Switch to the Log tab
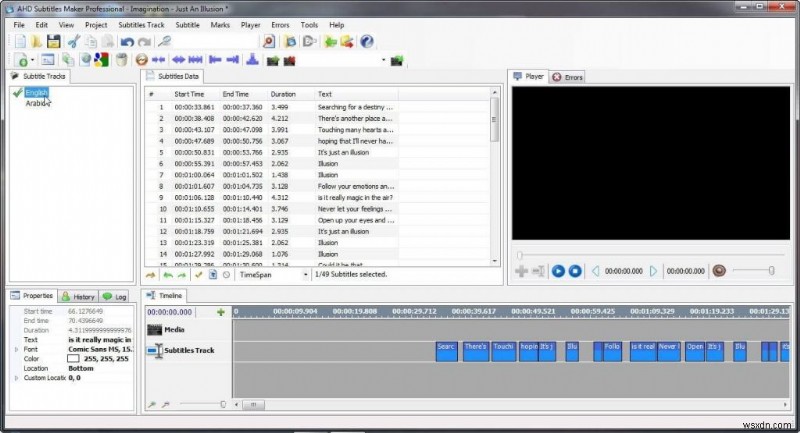 [x=115, y=296]
